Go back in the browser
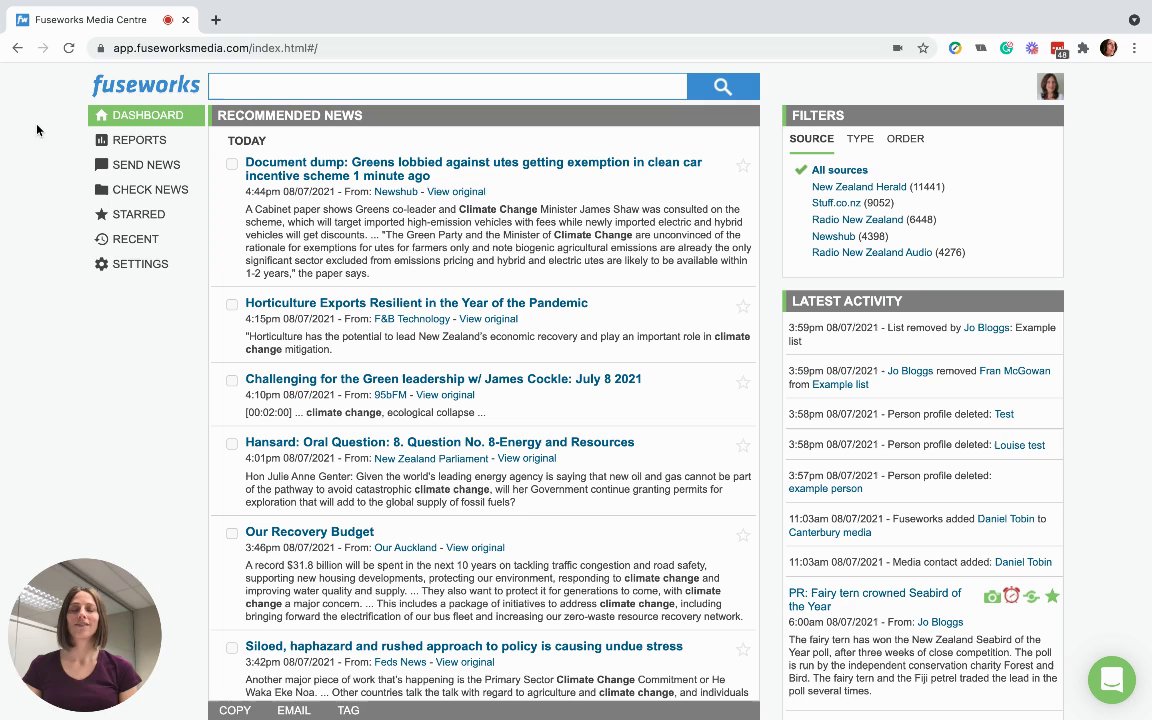Viewport: 1152px width, 720px height. pos(18,48)
